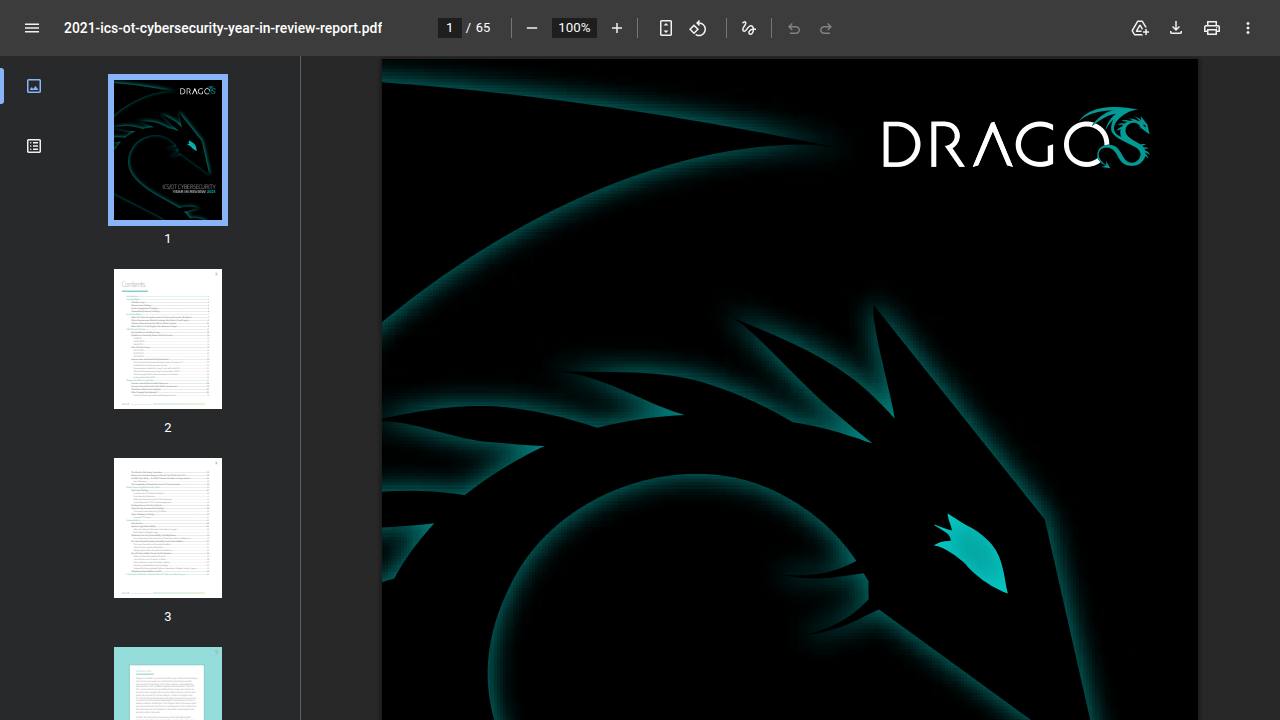
Task: Click the redo arrow icon
Action: [826, 28]
